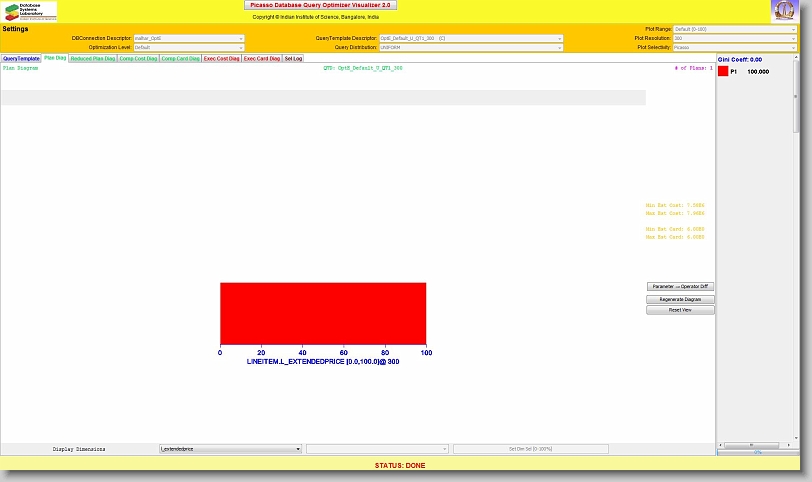Expand the Query Distribution dropdown
The height and width of the screenshot is (482, 812).
(470, 47)
